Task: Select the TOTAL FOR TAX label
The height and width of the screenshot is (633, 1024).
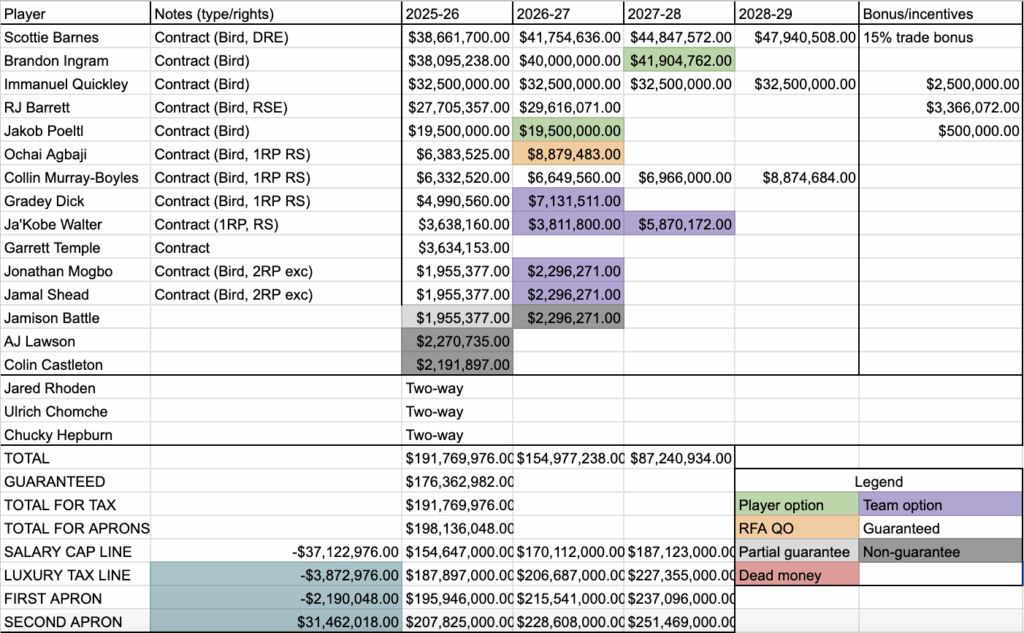Action: [75, 505]
